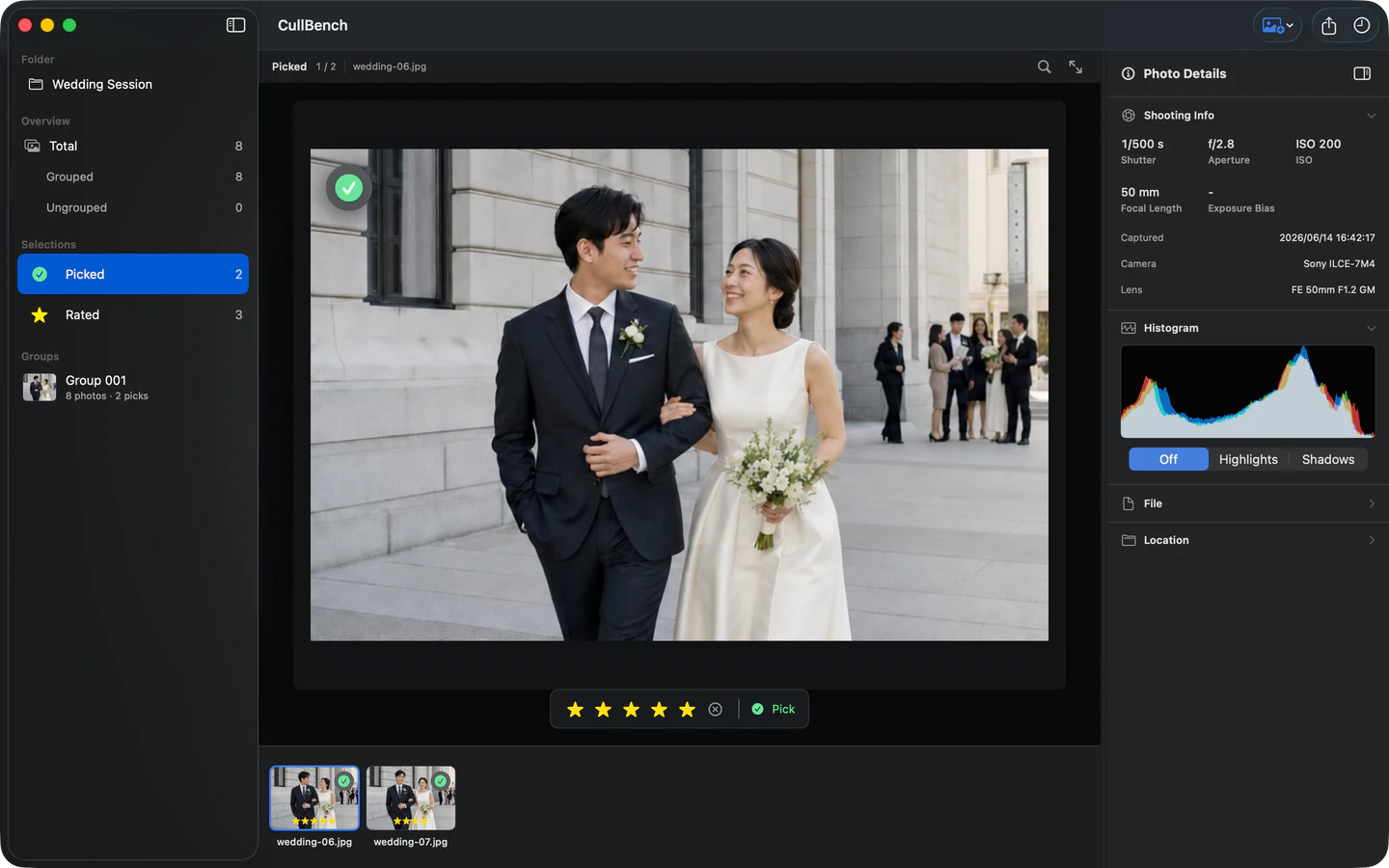The height and width of the screenshot is (868, 1389).
Task: Click pick badge on wedding-06 thumbnail
Action: (344, 780)
